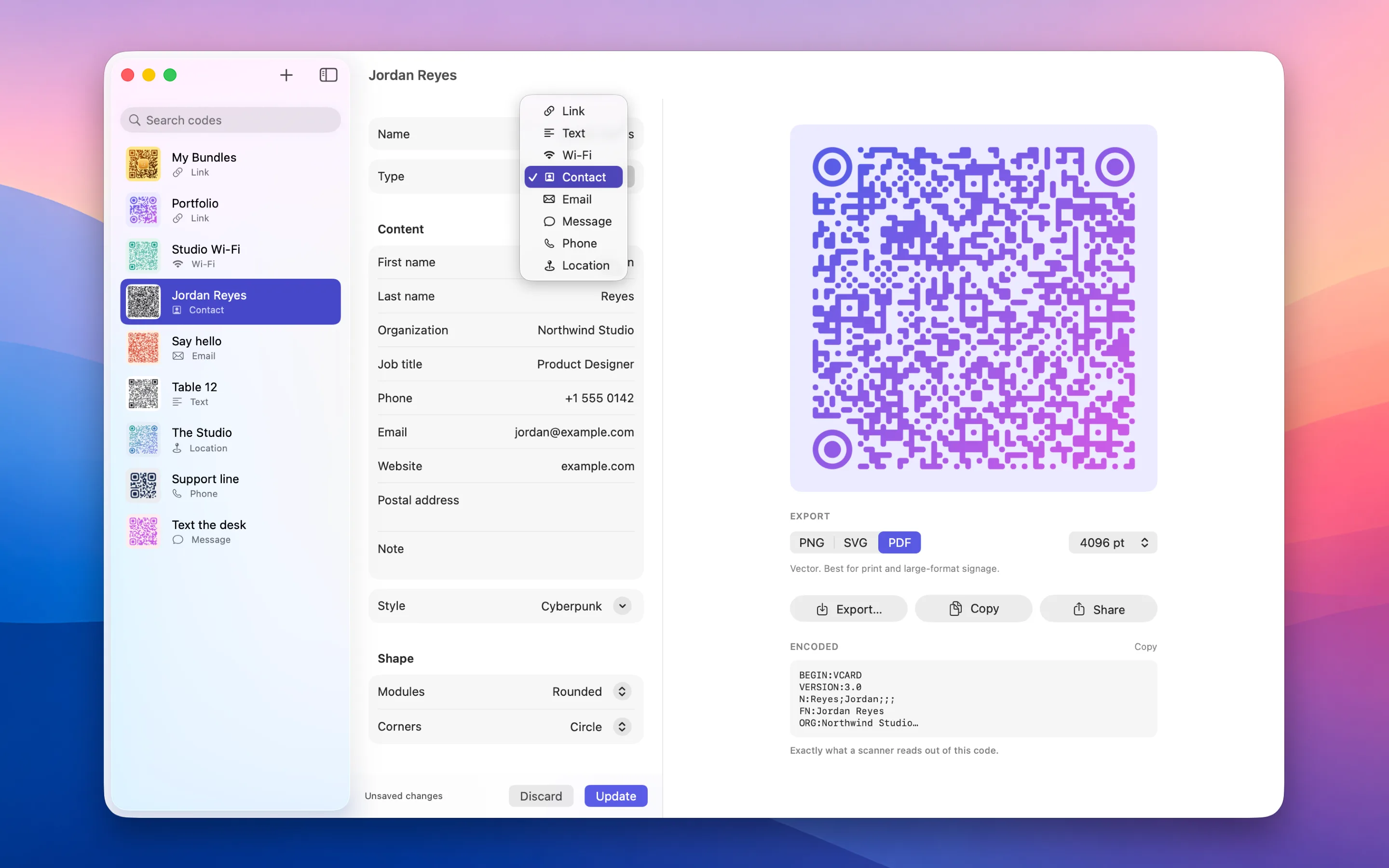
Task: Click the Jordan Reyes window title
Action: [x=413, y=75]
